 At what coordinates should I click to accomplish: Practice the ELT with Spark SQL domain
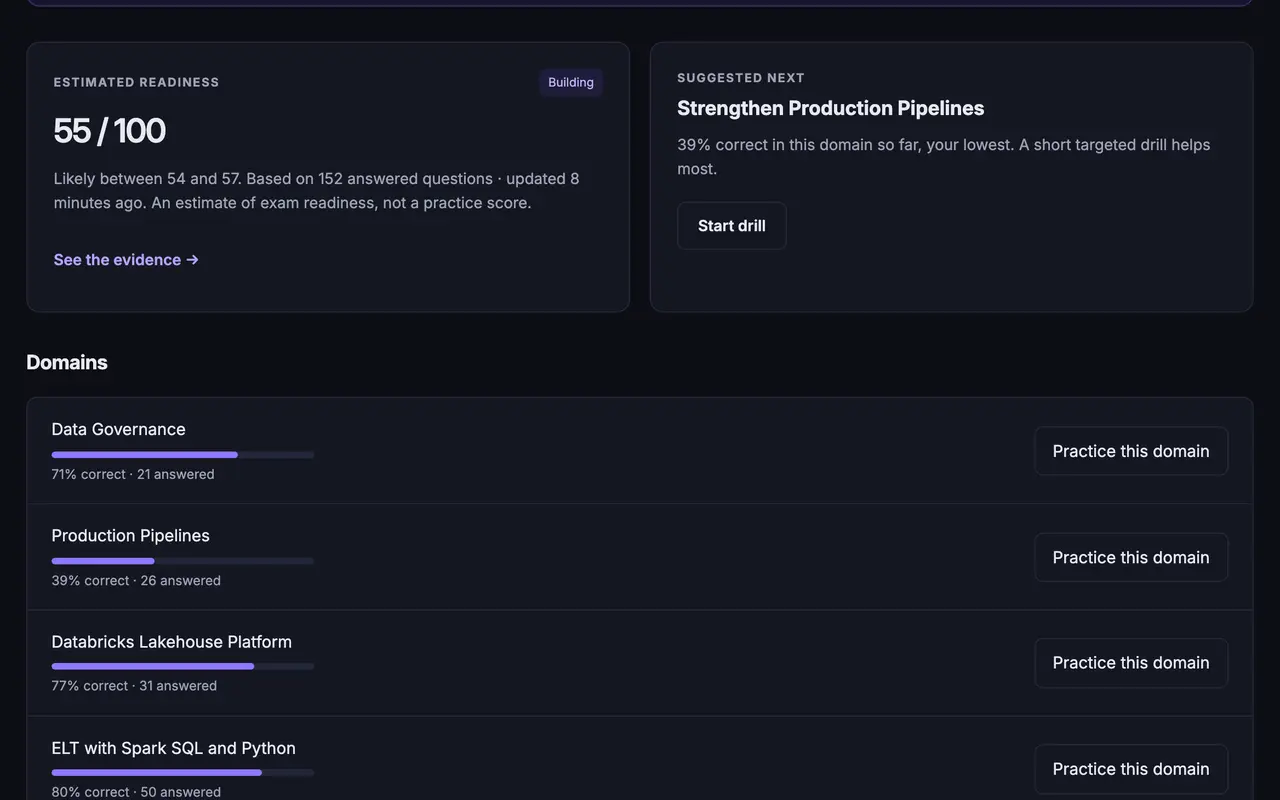(1131, 769)
